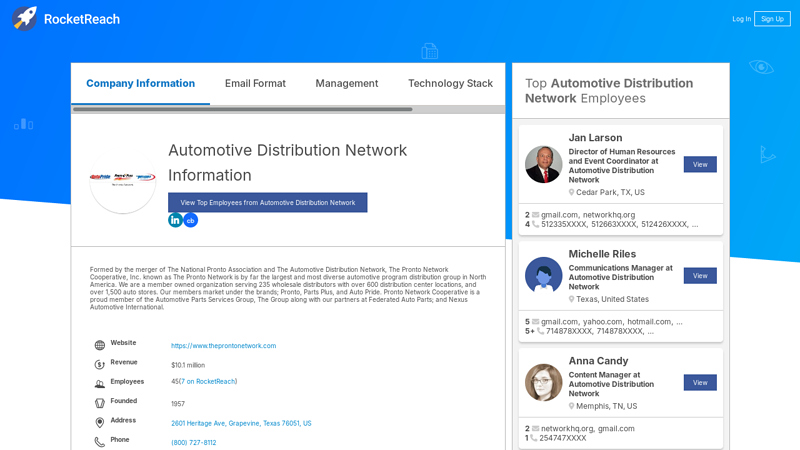The width and height of the screenshot is (800, 450).
Task: Click the 7 on RocketReach link
Action: pyautogui.click(x=208, y=382)
